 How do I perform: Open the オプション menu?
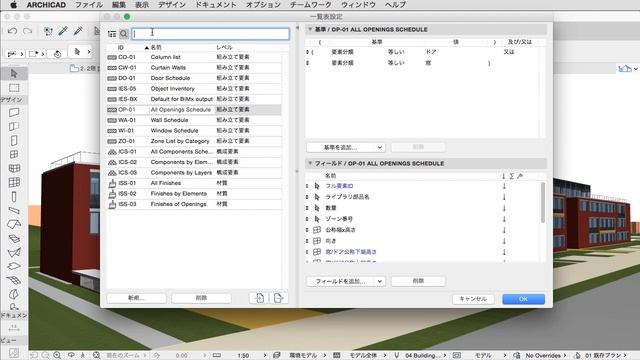click(x=263, y=5)
